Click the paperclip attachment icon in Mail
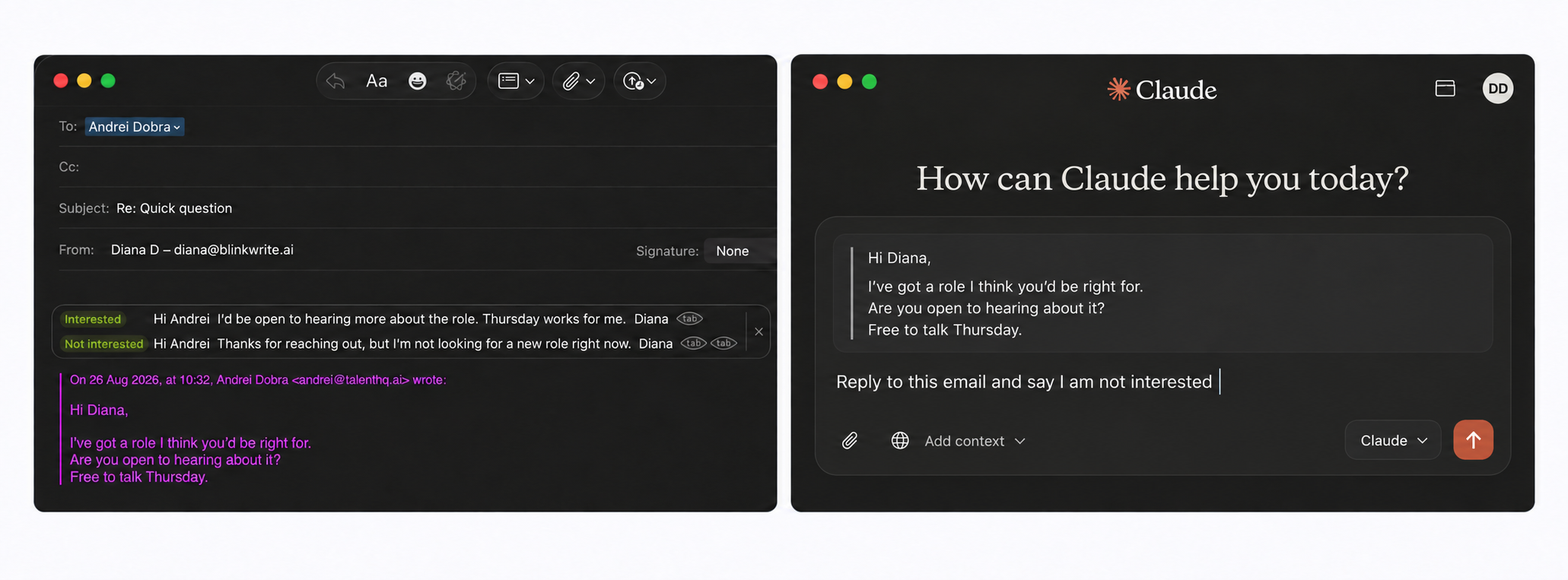This screenshot has width=1568, height=580. (571, 81)
